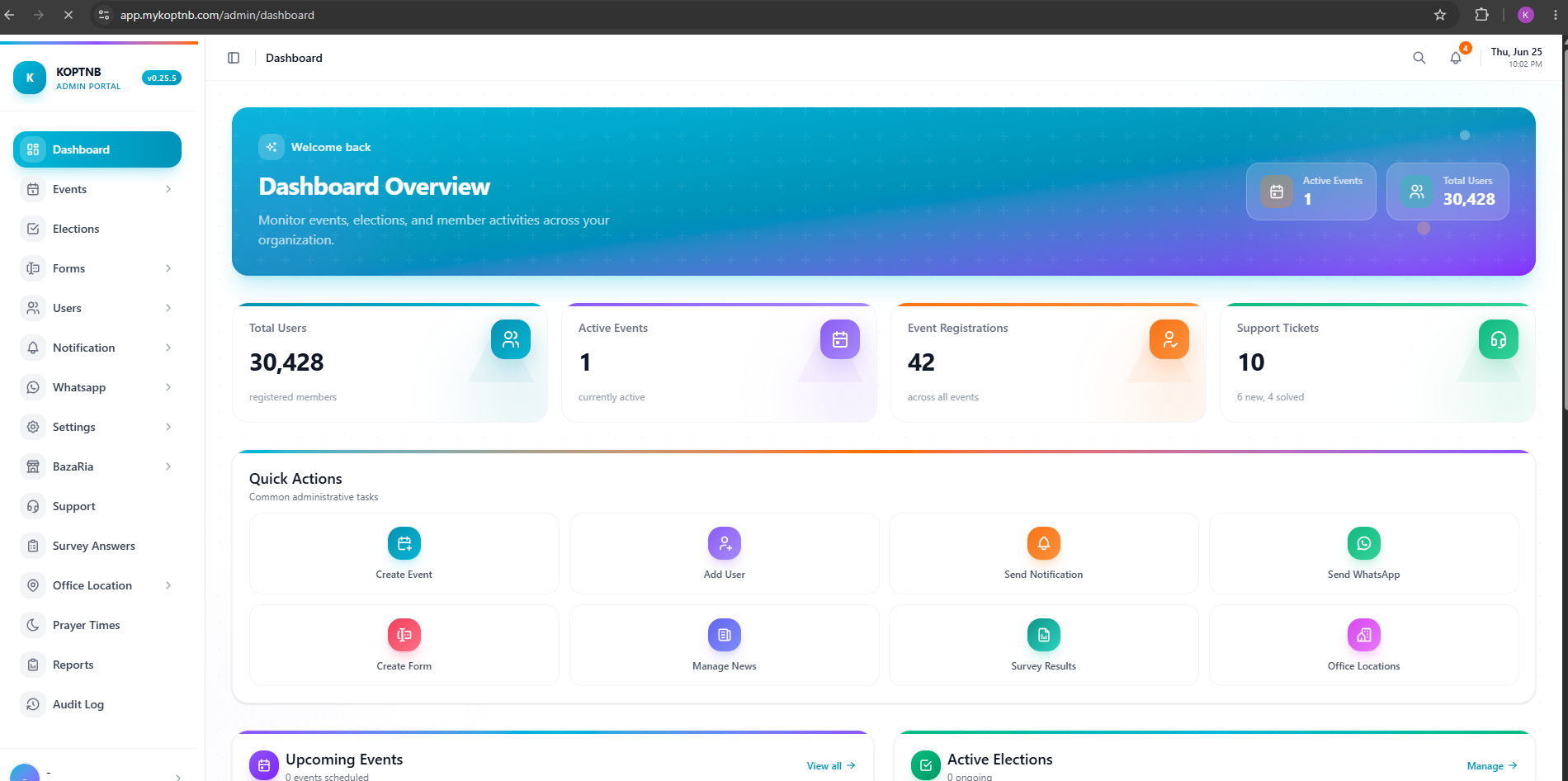
Task: Click the Create Event label
Action: point(404,575)
